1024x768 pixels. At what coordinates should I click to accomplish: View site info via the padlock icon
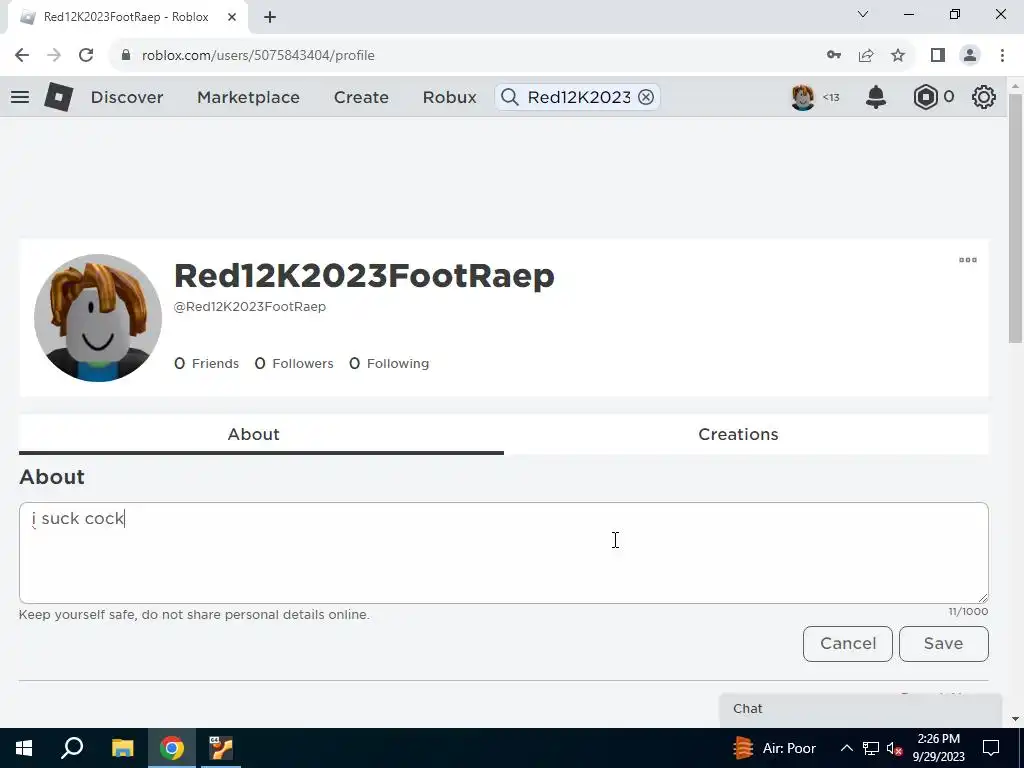click(x=125, y=55)
